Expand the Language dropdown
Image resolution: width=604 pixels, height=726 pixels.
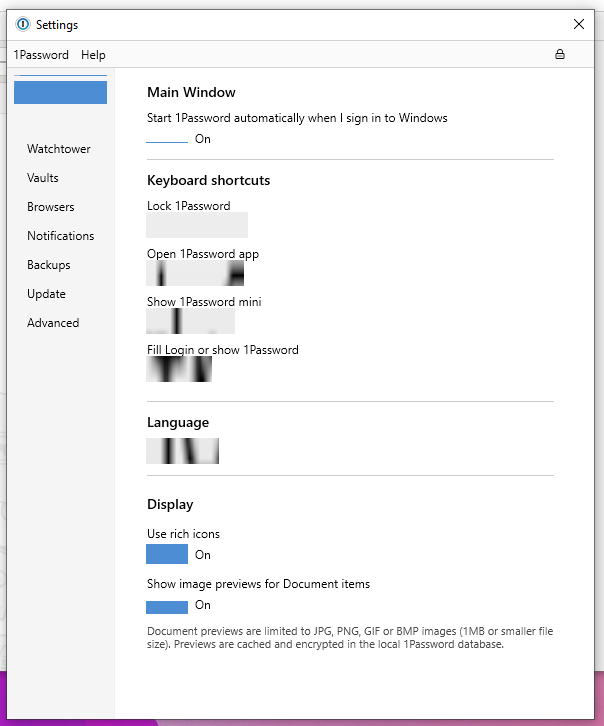183,451
